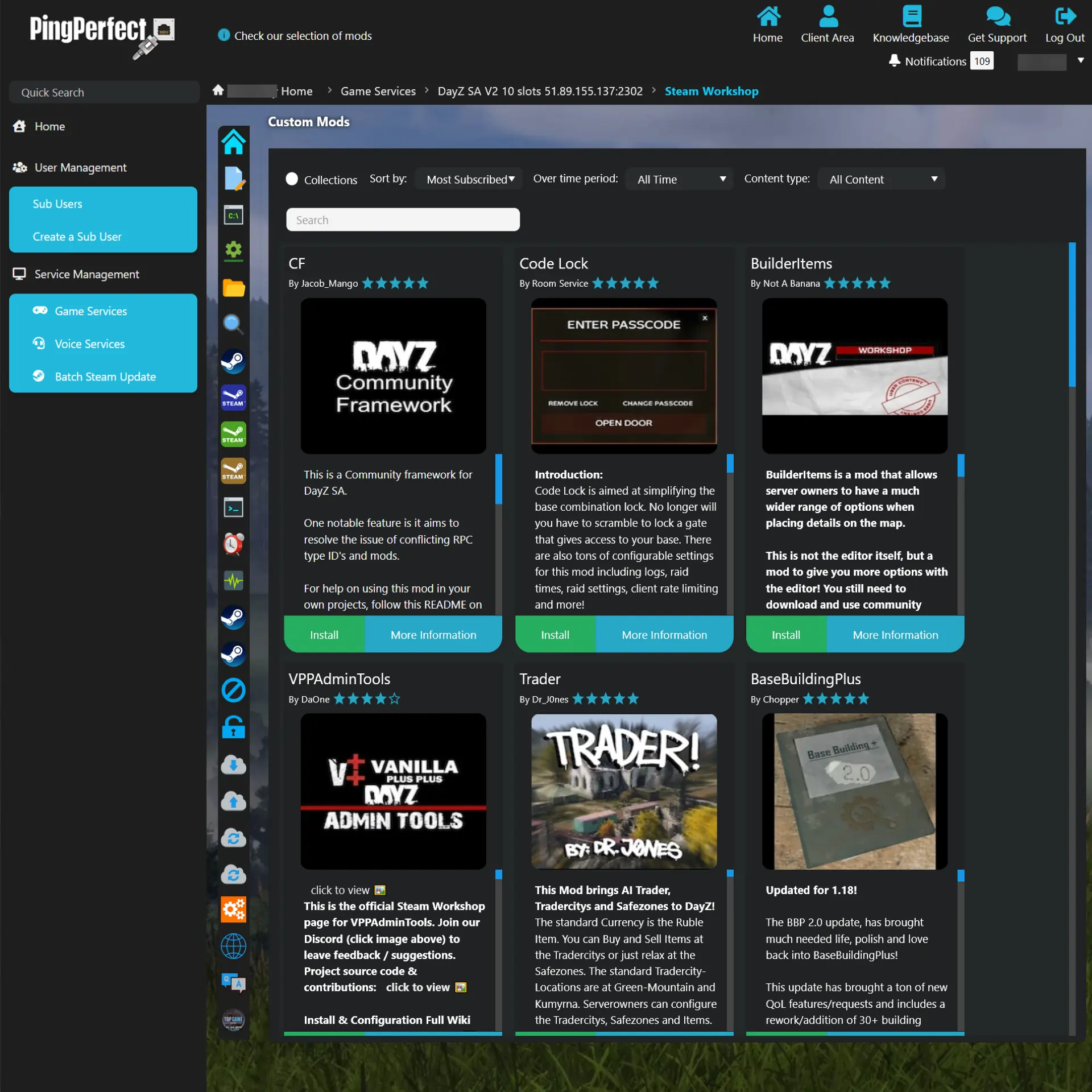Open the Most Subscribed sort dropdown

(x=468, y=179)
